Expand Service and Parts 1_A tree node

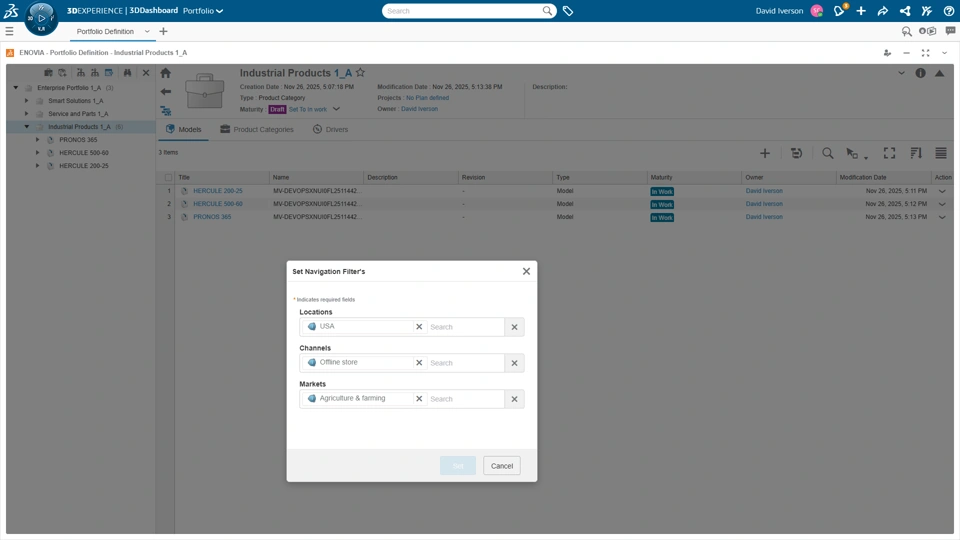pos(26,113)
